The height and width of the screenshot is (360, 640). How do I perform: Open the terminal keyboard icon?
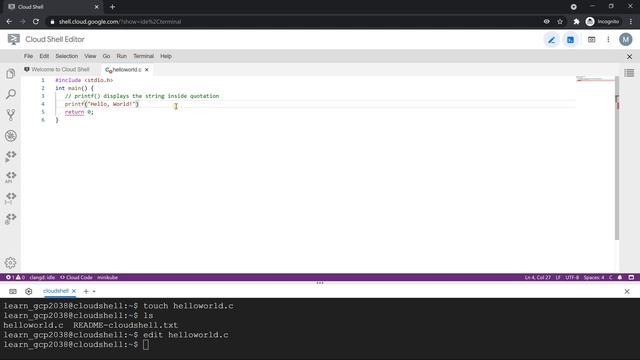(x=13, y=291)
